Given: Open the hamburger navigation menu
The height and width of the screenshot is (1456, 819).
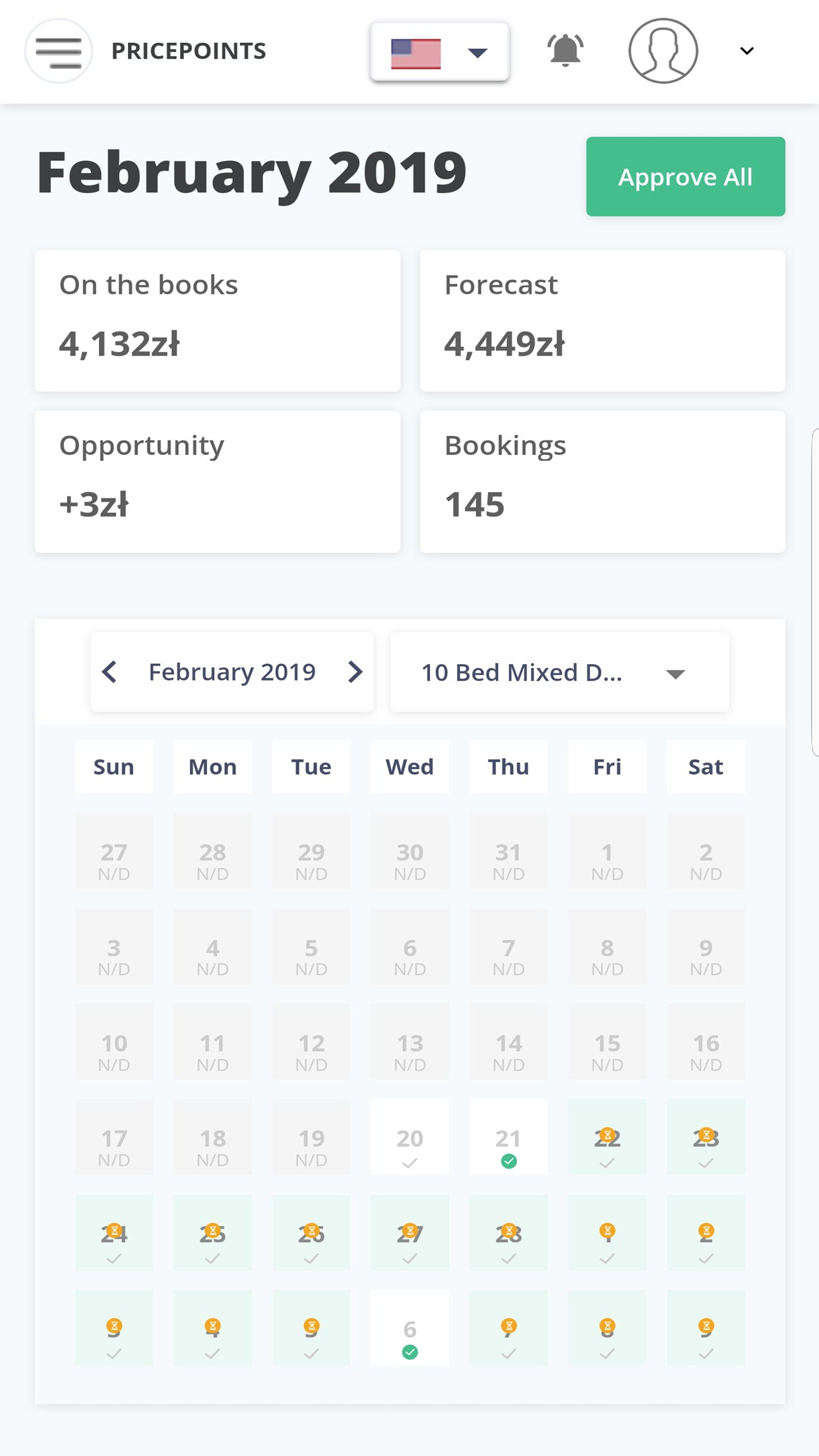Looking at the screenshot, I should point(59,51).
